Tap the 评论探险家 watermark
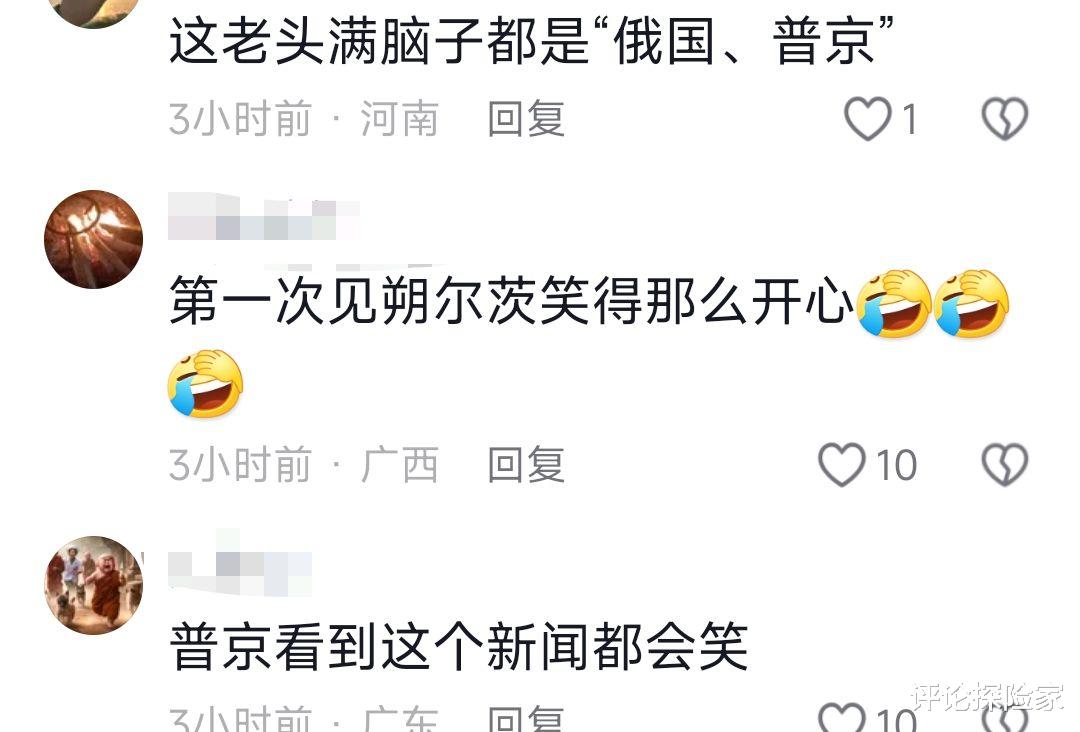Viewport: 1080px width, 732px height. (x=986, y=697)
